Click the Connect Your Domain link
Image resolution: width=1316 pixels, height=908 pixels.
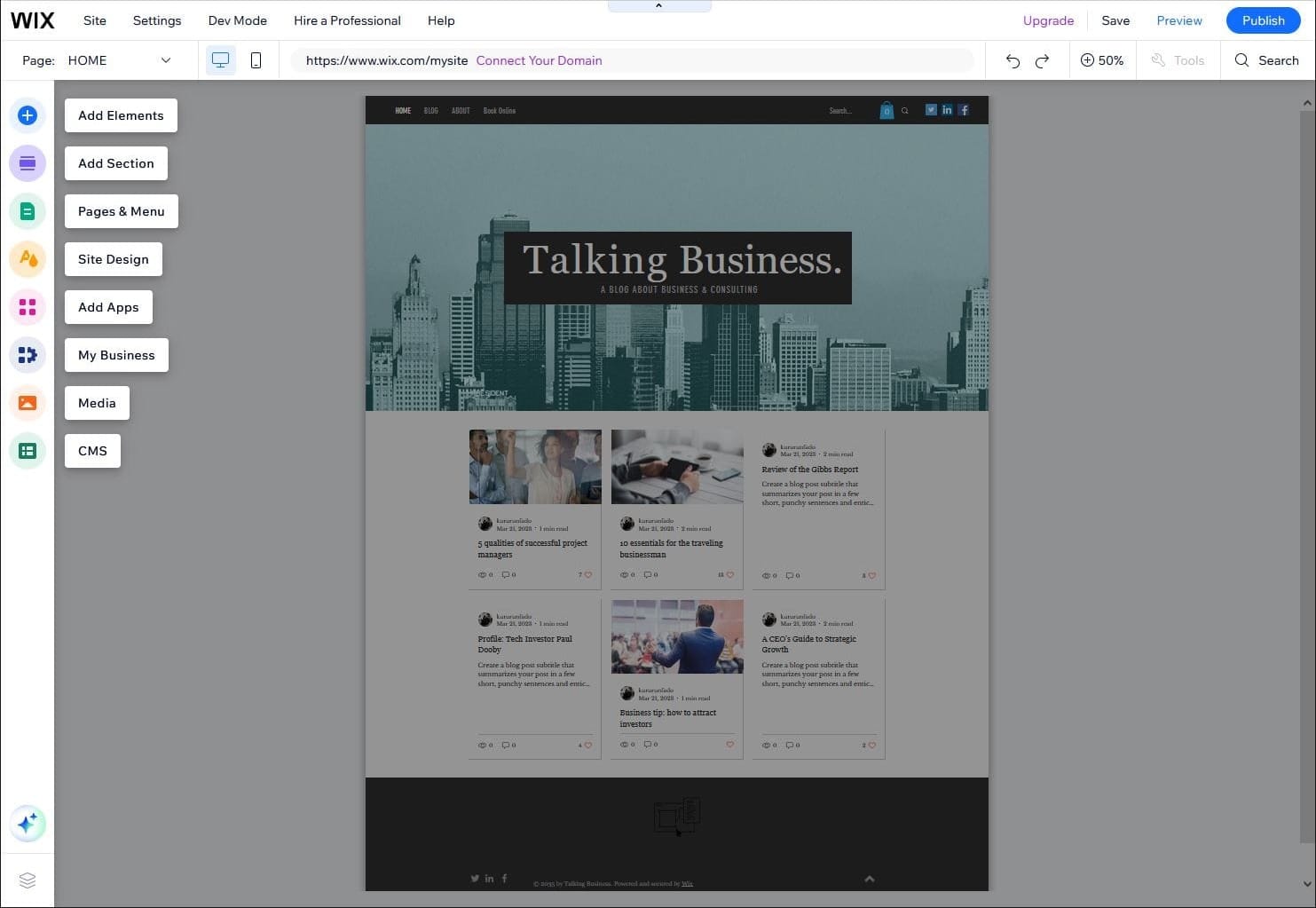click(x=539, y=60)
